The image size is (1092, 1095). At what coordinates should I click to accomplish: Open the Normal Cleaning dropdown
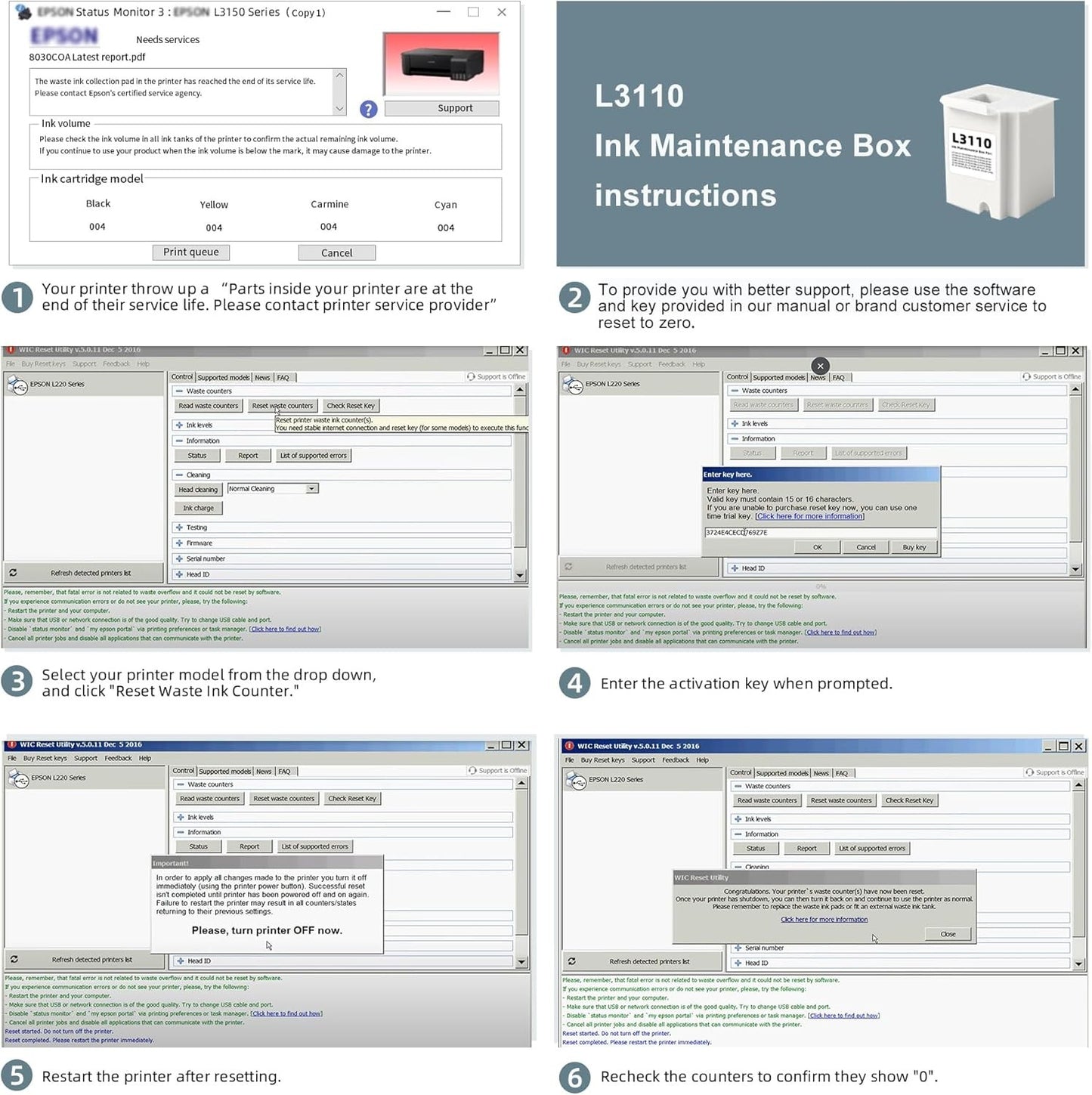click(x=311, y=489)
